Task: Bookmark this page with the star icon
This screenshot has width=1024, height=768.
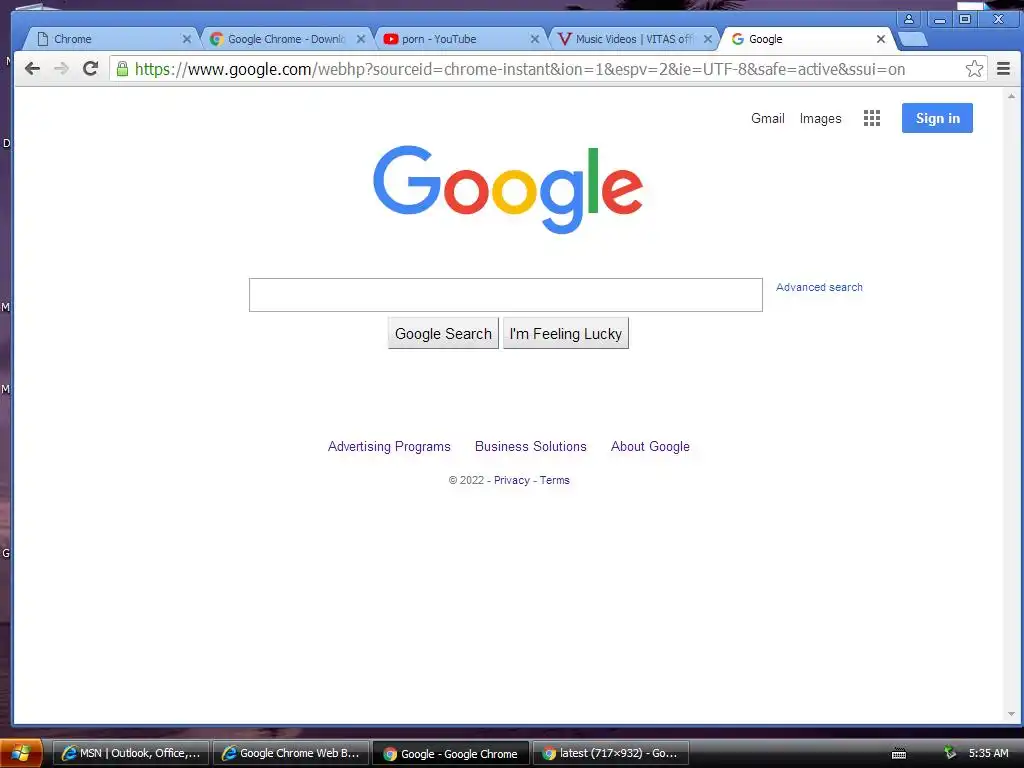Action: (974, 69)
